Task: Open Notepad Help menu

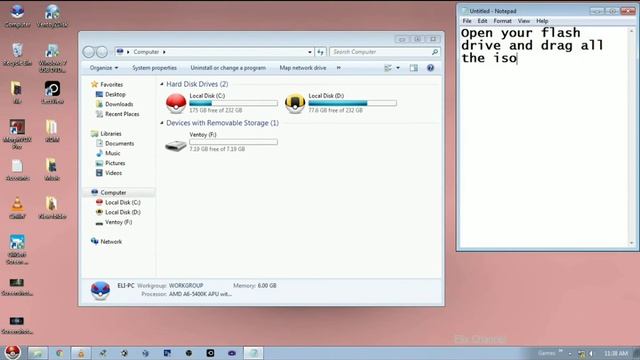Action: 542,21
